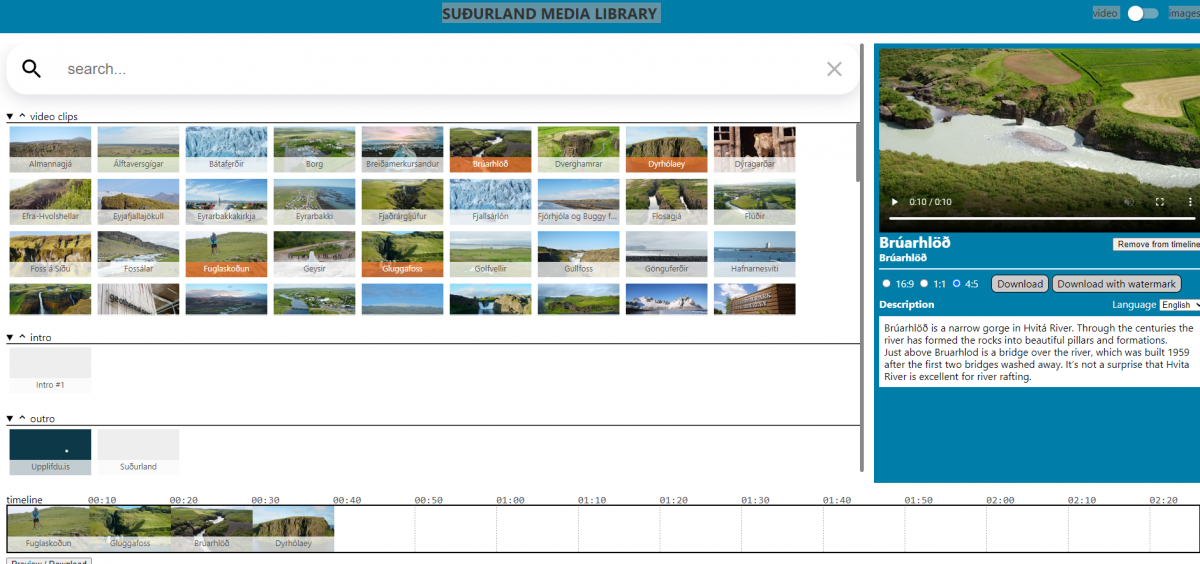Screen dimensions: 1200x564
Task: Open the video player's three-dot menu
Action: pyautogui.click(x=1190, y=202)
